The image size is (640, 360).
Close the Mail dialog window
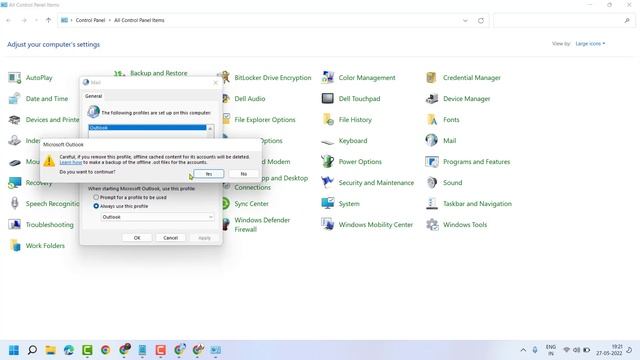pyautogui.click(x=216, y=82)
